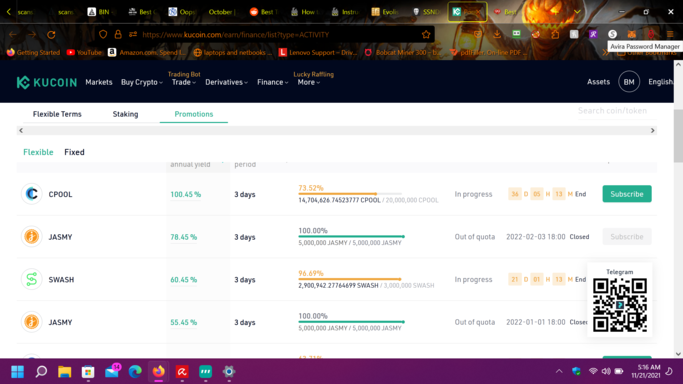Screen dimensions: 683x384
Task: Switch to the Staking tab
Action: pyautogui.click(x=125, y=114)
